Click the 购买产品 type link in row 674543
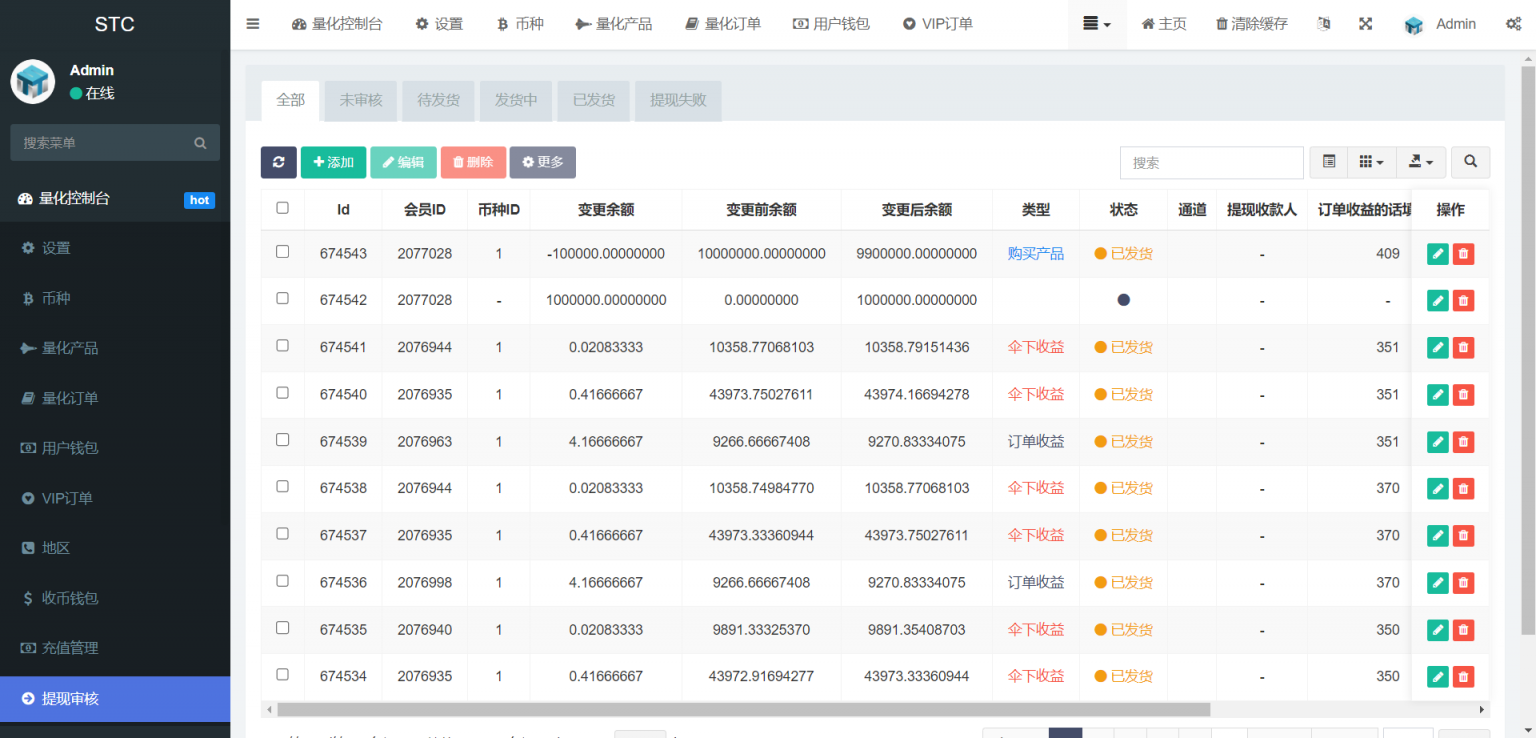 (x=1036, y=254)
